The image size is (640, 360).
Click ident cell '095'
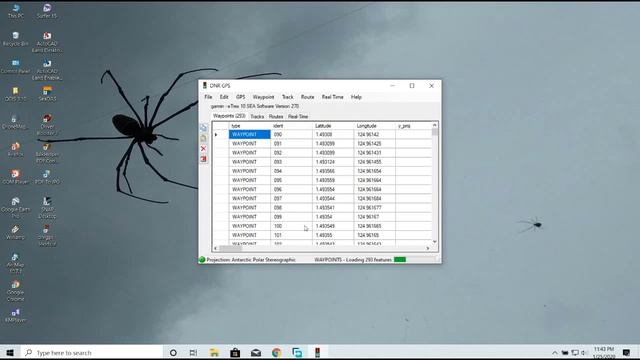[291, 180]
